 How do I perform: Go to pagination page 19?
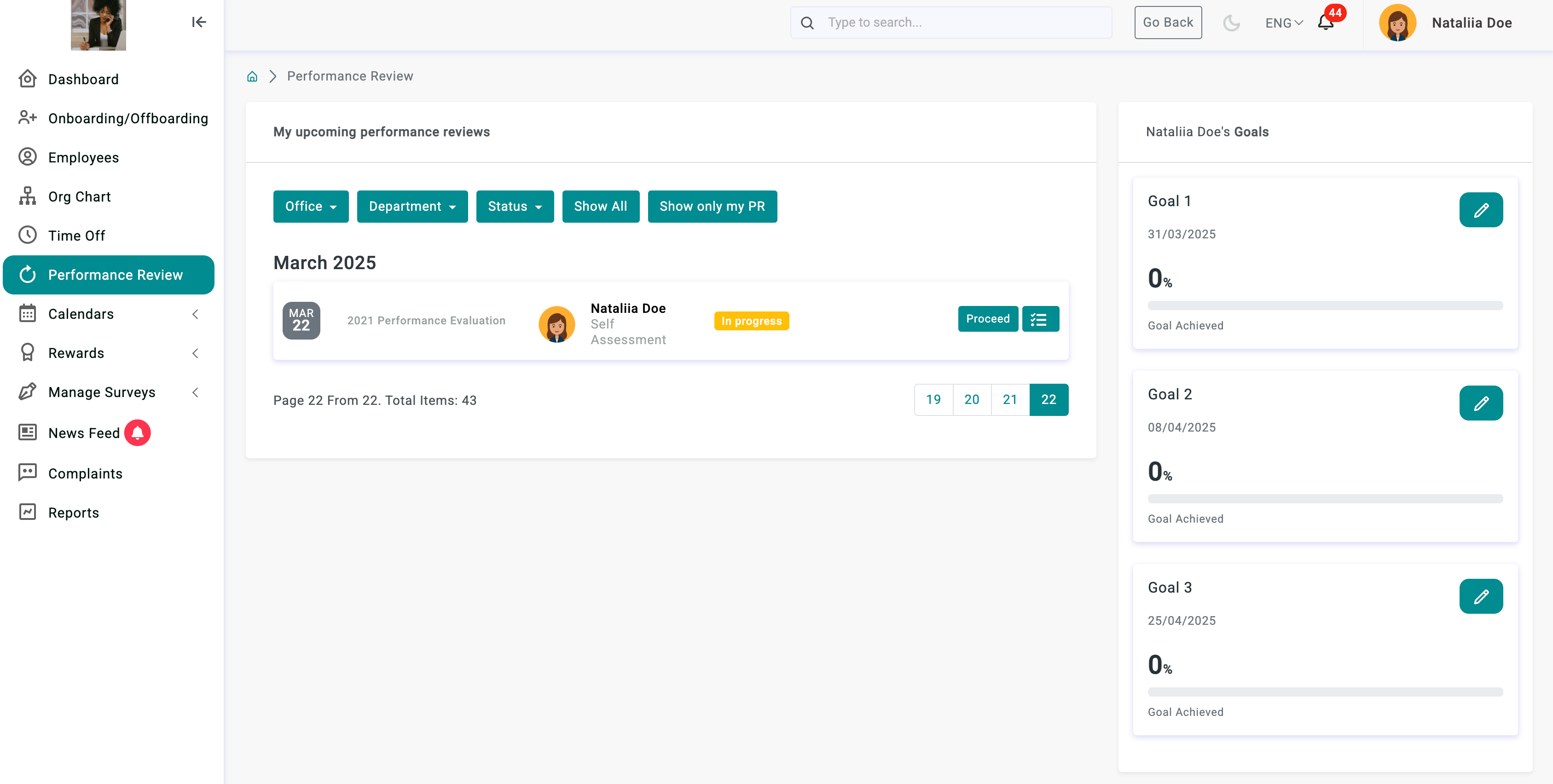click(x=933, y=399)
